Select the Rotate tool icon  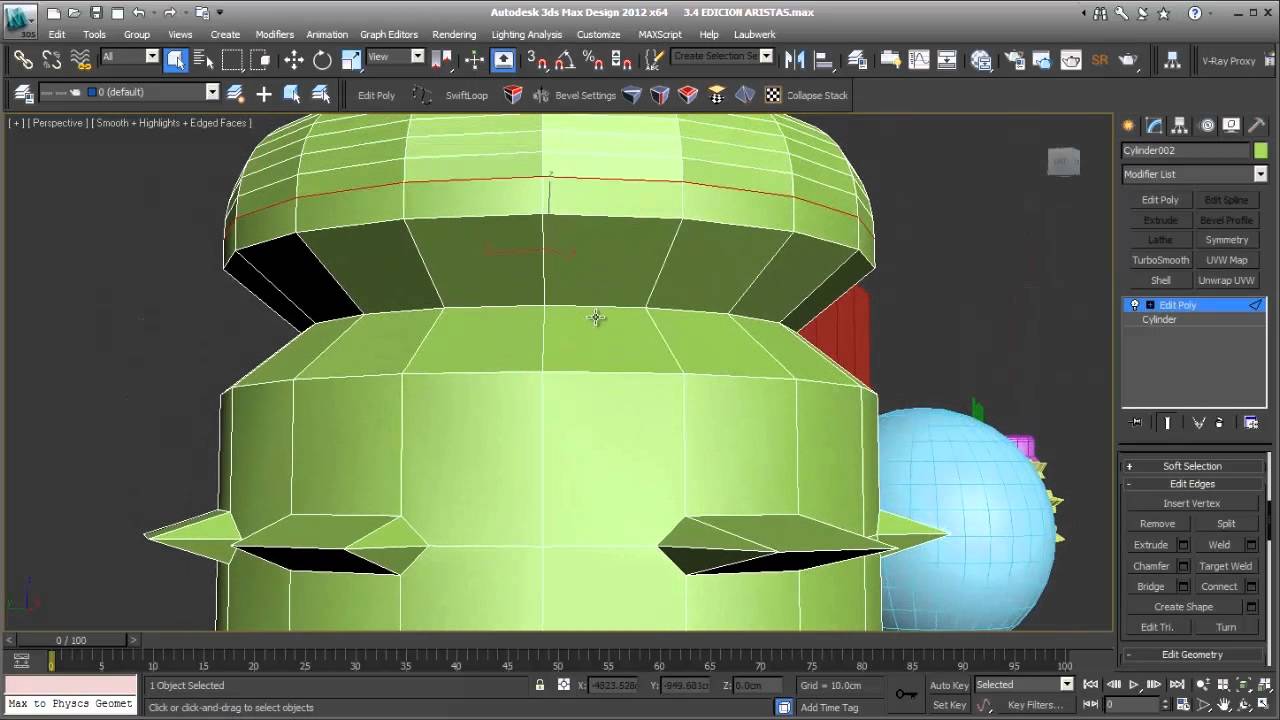click(322, 60)
